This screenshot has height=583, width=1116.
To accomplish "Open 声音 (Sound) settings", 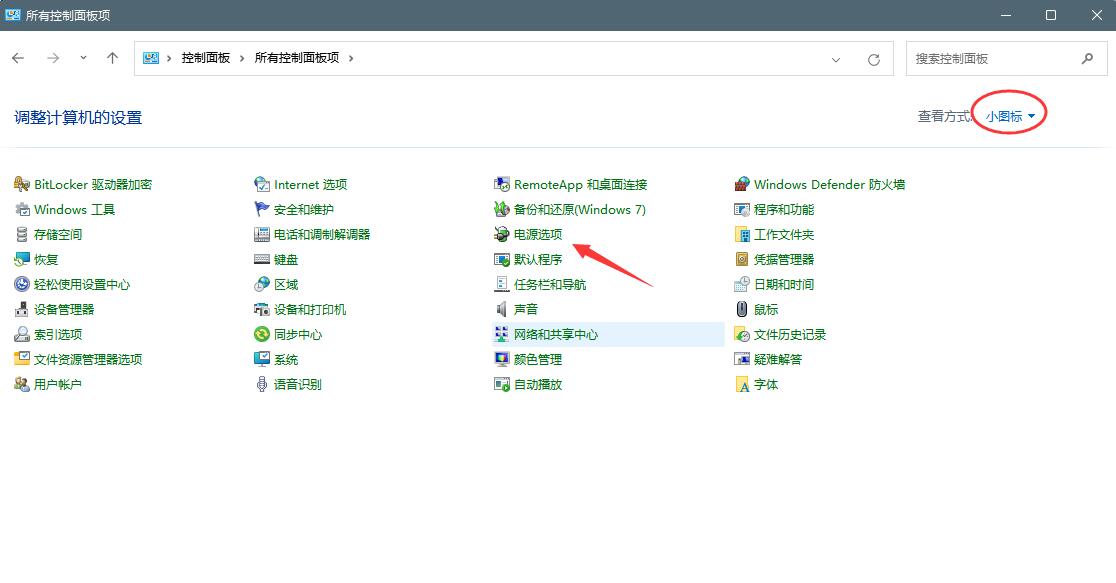I will click(x=527, y=309).
